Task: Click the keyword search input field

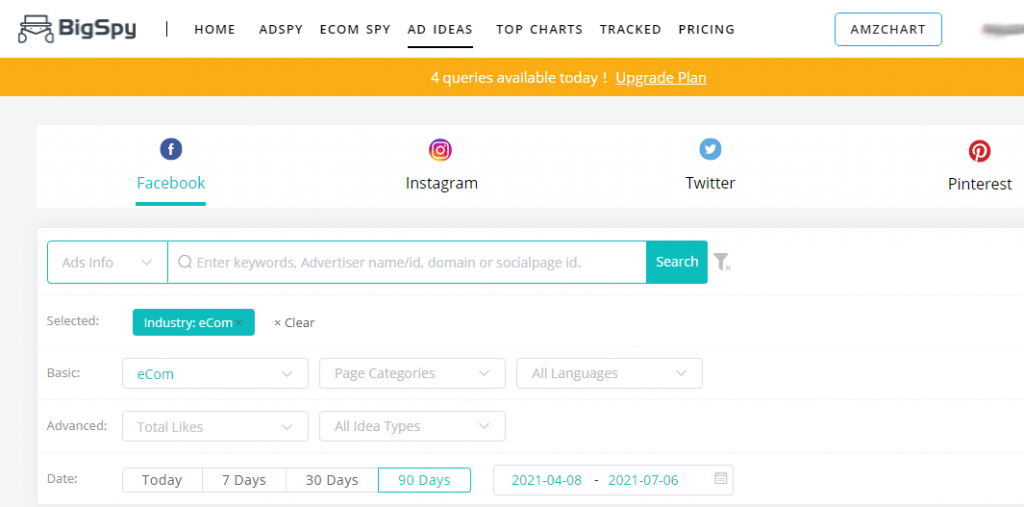Action: (407, 262)
